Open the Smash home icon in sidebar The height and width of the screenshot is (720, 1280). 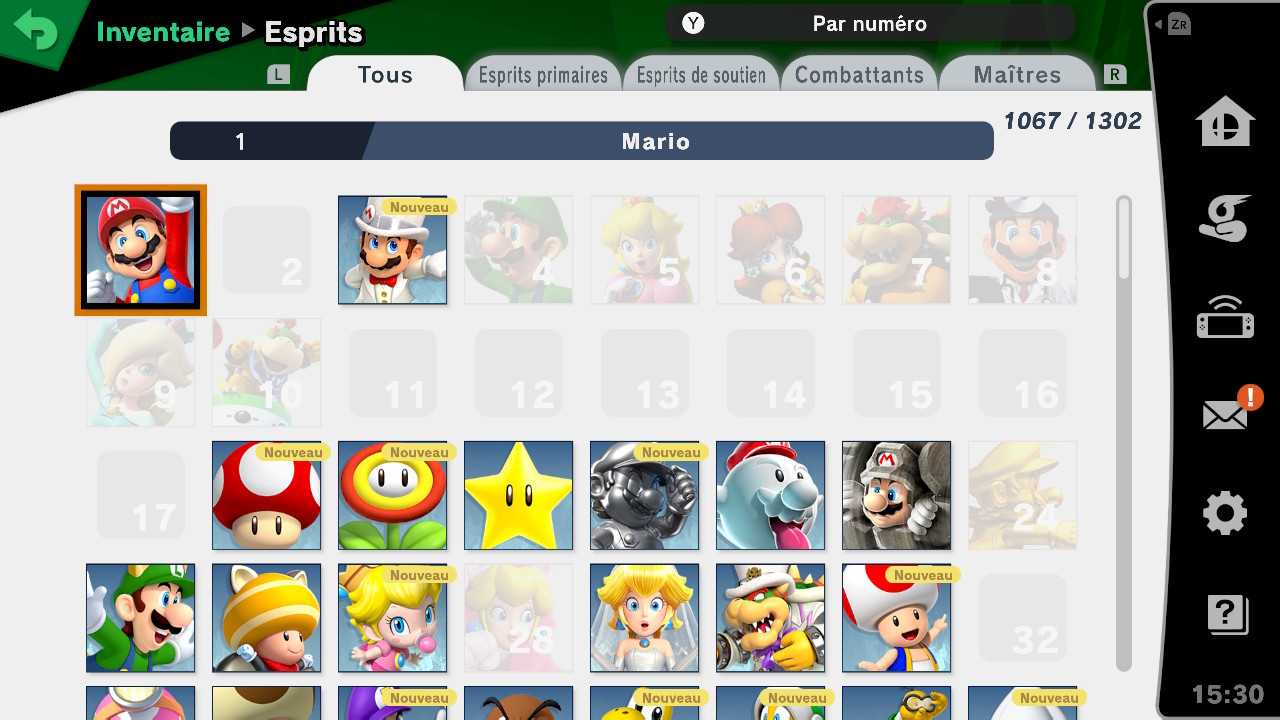(x=1225, y=122)
